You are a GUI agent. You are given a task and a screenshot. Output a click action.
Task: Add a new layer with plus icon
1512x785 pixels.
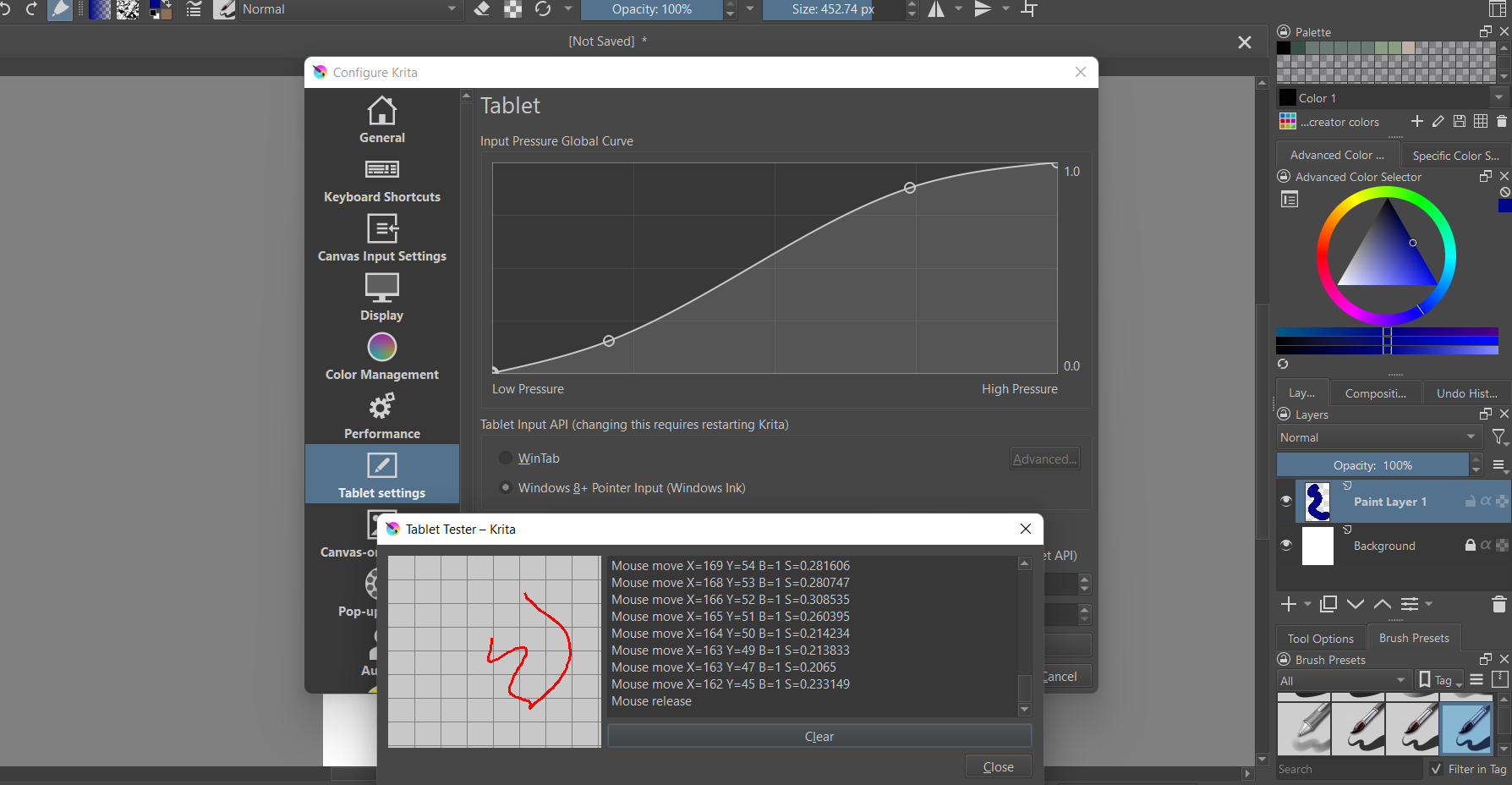1289,604
